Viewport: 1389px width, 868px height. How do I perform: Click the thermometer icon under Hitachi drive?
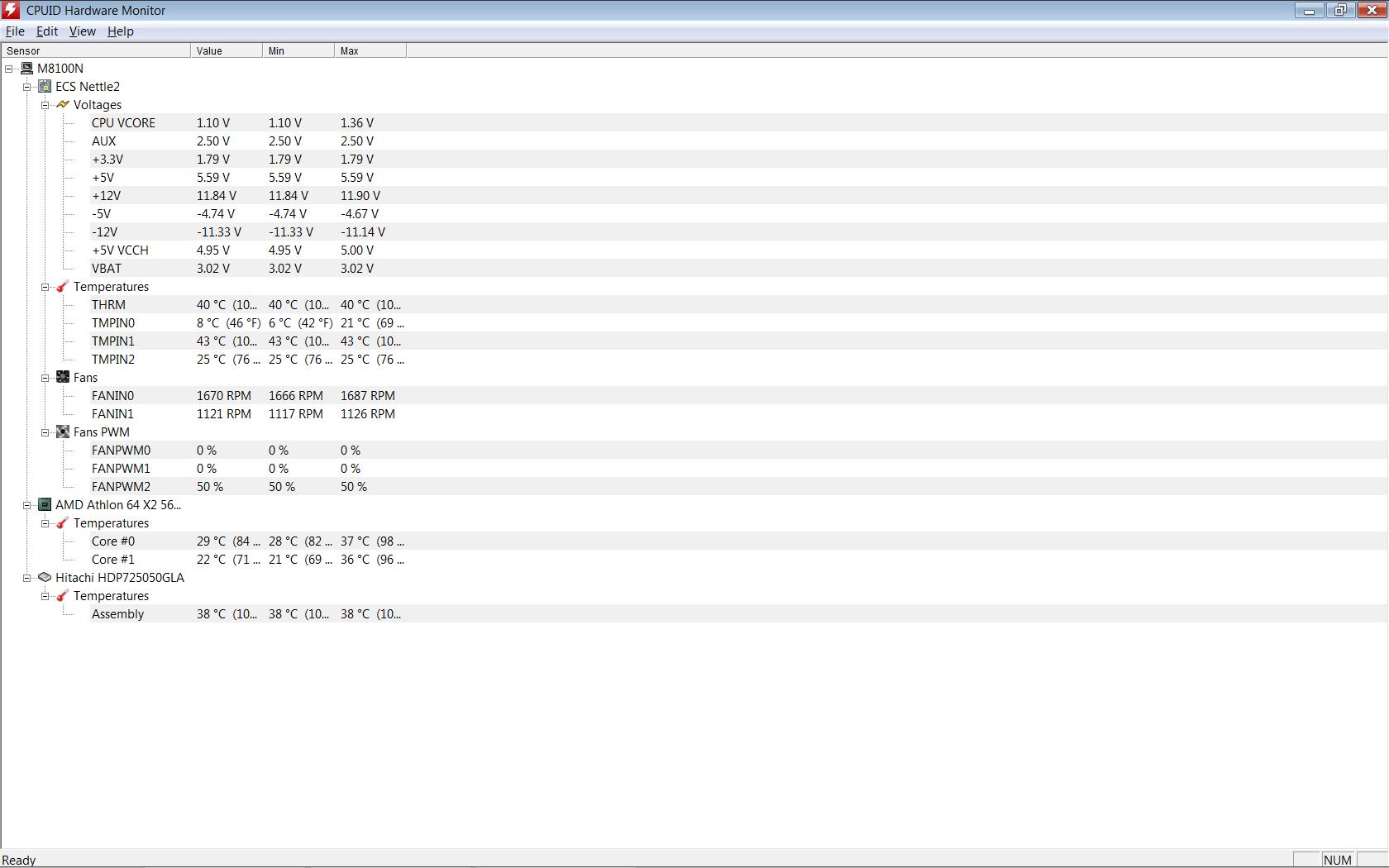coord(63,596)
